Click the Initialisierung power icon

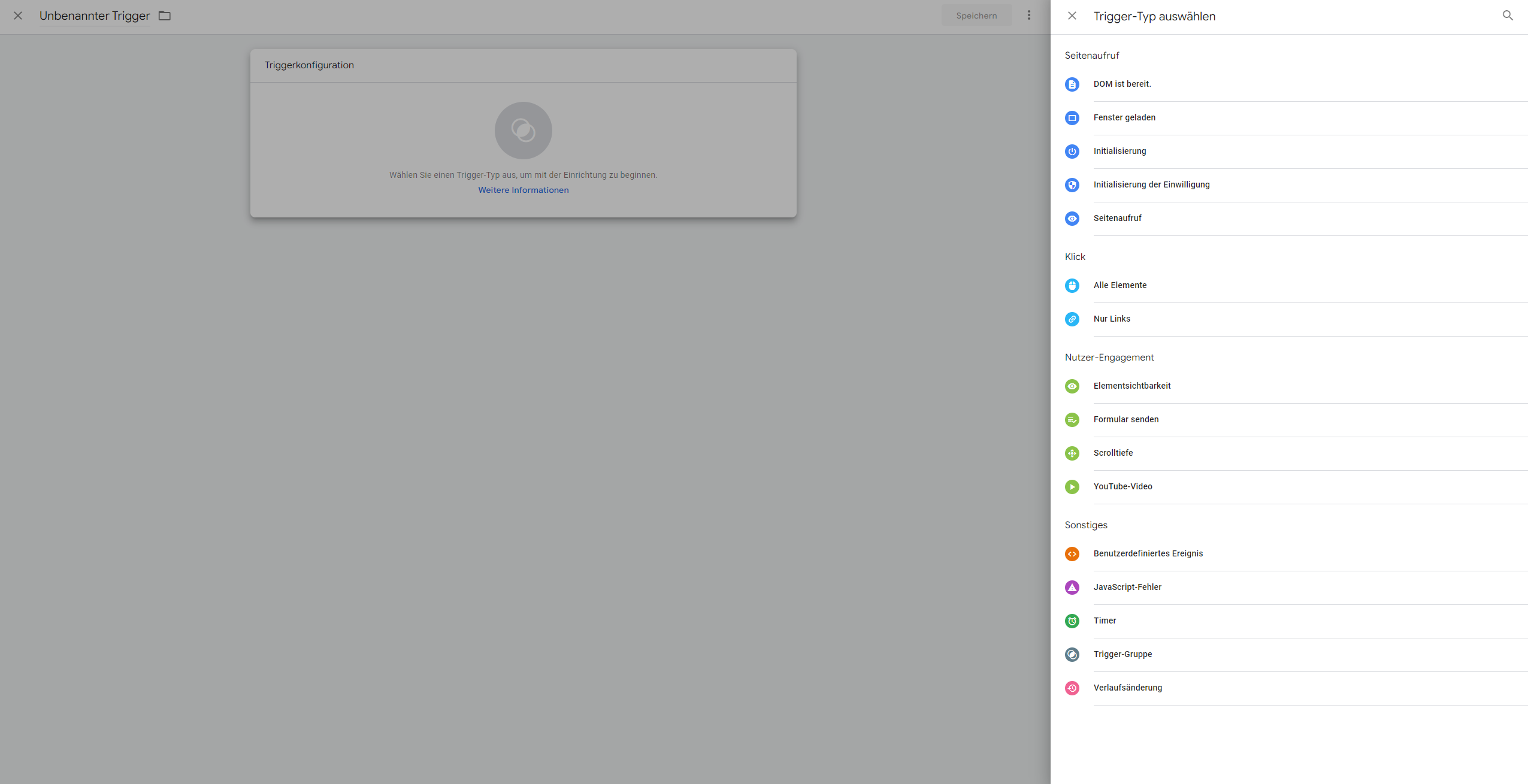[1072, 152]
